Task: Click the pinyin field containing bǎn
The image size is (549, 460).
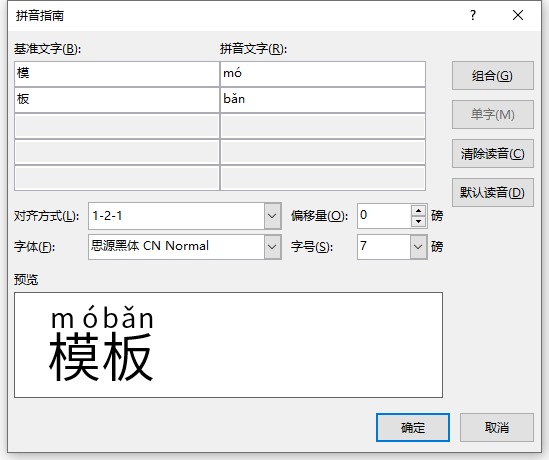Action: point(323,100)
